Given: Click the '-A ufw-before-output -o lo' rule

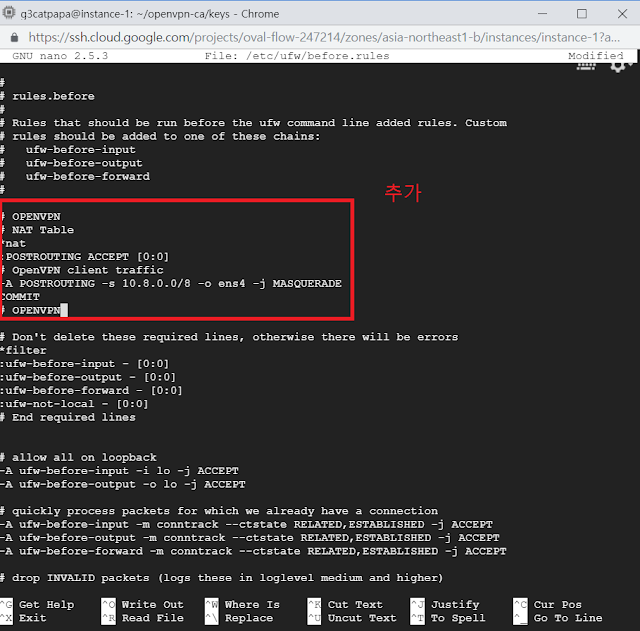Looking at the screenshot, I should pos(123,484).
